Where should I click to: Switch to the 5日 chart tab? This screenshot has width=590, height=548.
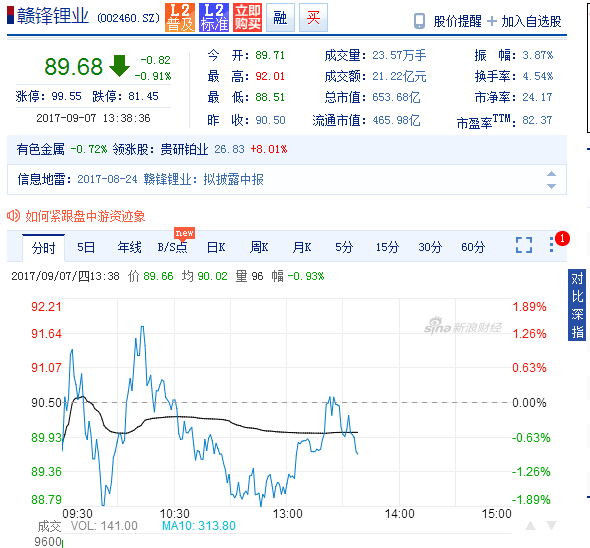pos(86,247)
